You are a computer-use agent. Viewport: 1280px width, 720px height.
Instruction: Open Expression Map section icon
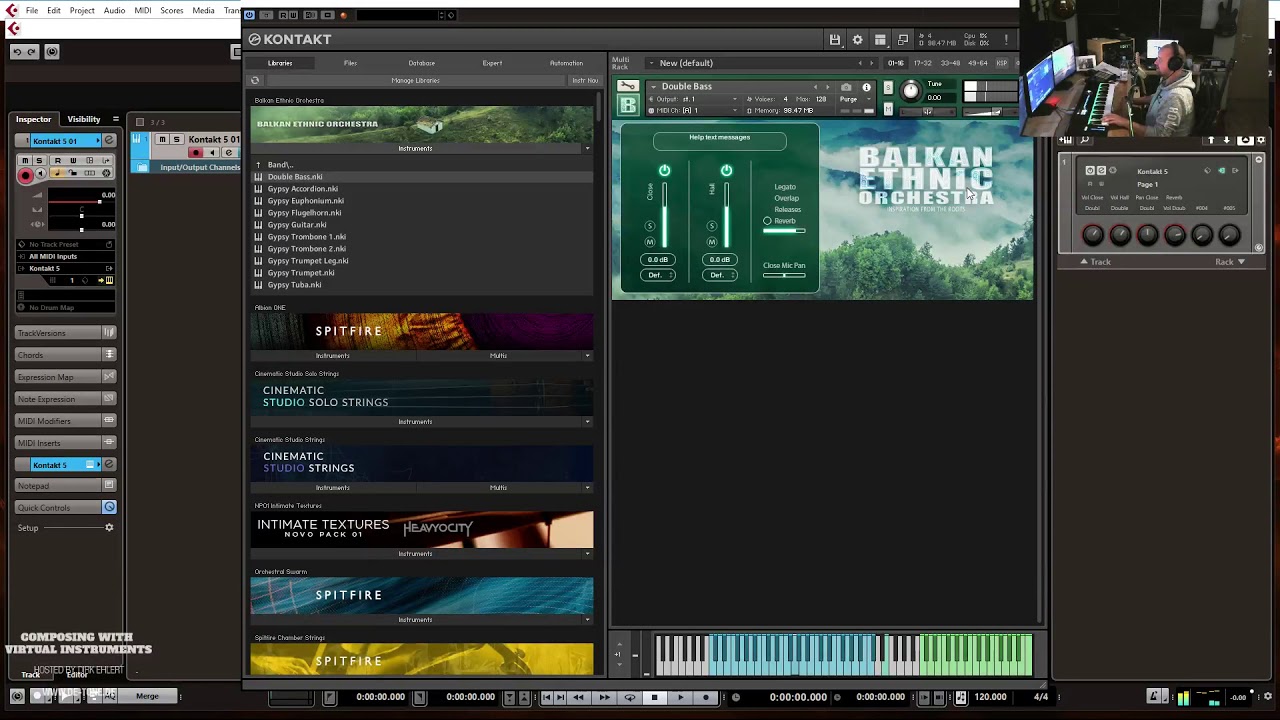(x=109, y=377)
